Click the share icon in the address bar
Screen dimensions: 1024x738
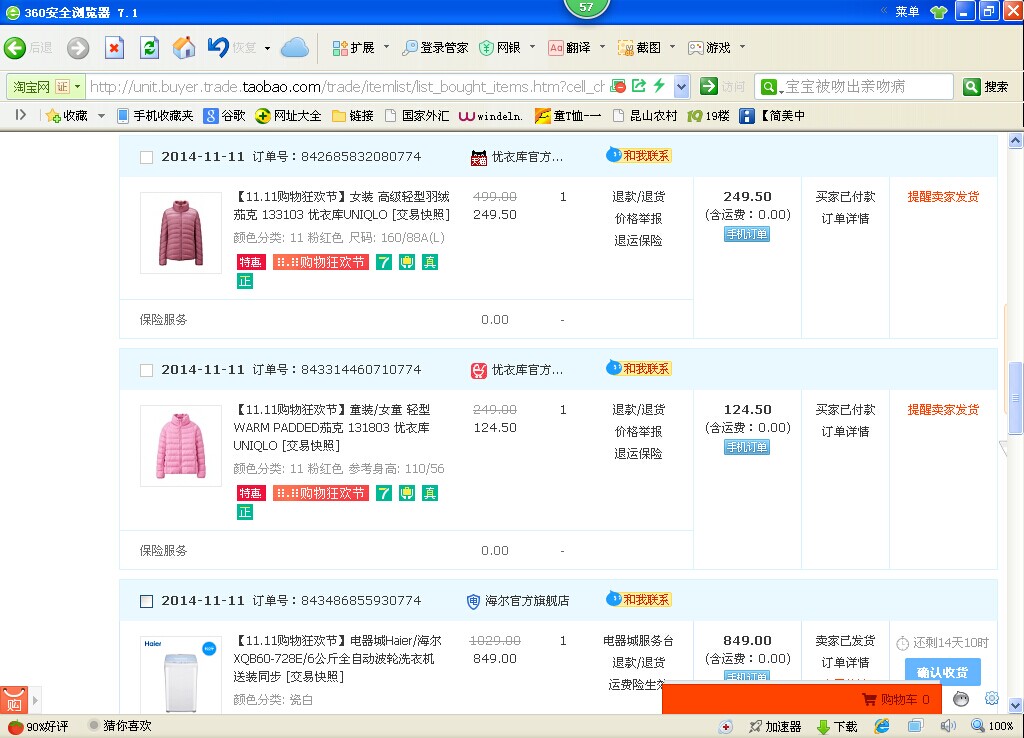tap(639, 86)
